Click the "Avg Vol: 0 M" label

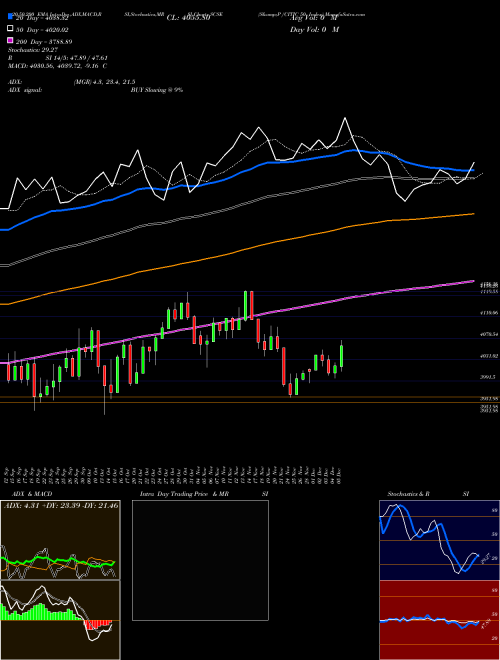(314, 18)
